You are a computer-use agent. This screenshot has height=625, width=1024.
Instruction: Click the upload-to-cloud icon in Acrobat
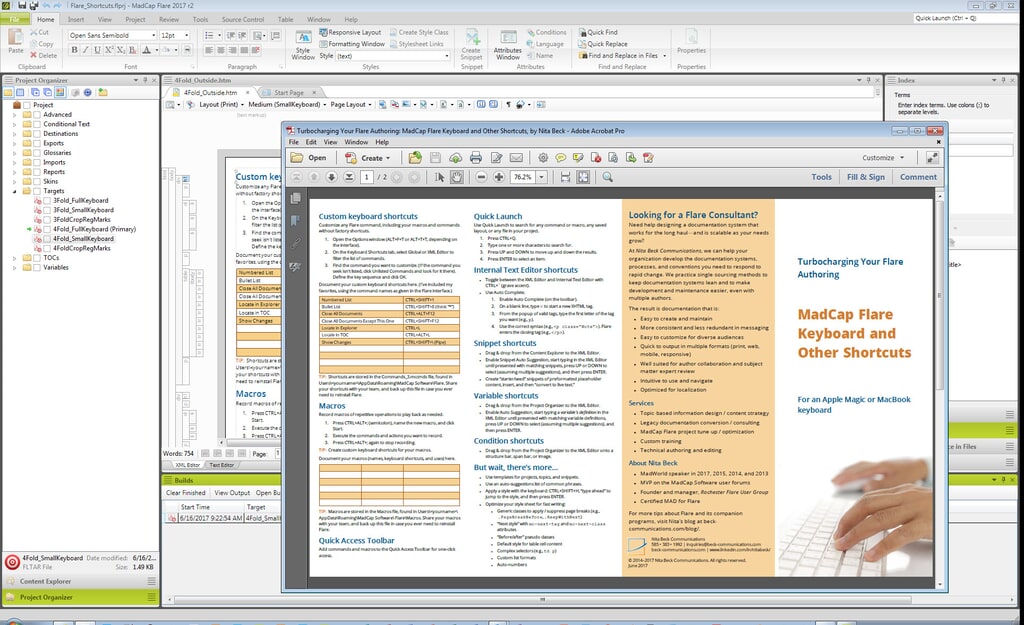(x=455, y=157)
